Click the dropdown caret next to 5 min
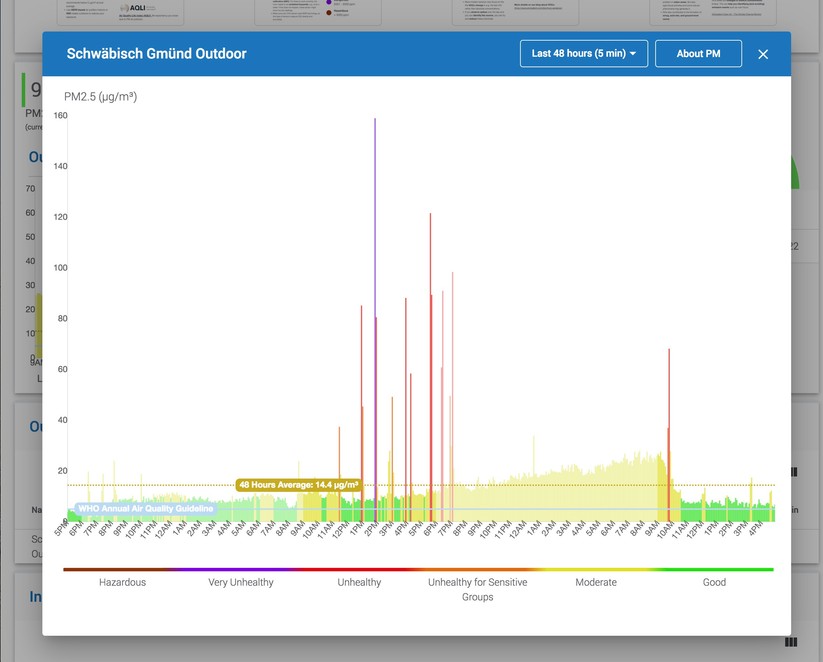This screenshot has width=823, height=662. click(x=633, y=54)
